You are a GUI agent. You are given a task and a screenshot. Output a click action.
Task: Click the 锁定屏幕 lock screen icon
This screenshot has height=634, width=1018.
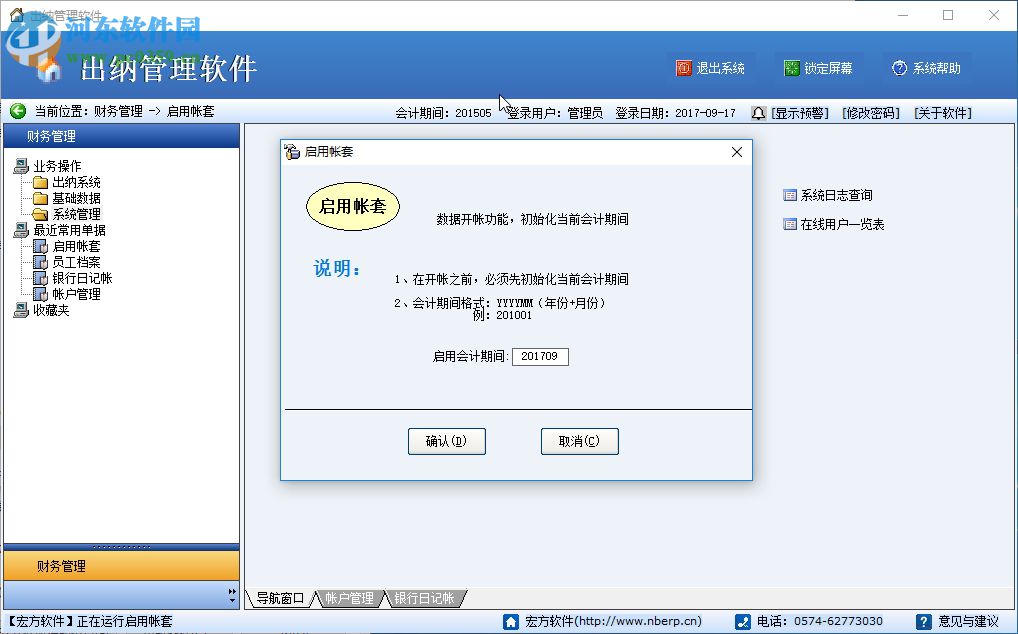click(x=790, y=66)
